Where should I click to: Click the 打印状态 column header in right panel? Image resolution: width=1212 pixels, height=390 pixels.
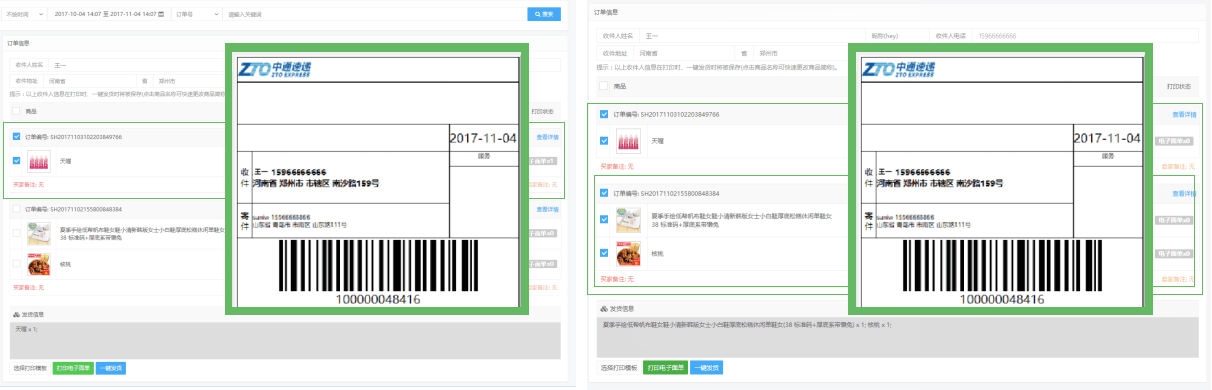click(1180, 87)
